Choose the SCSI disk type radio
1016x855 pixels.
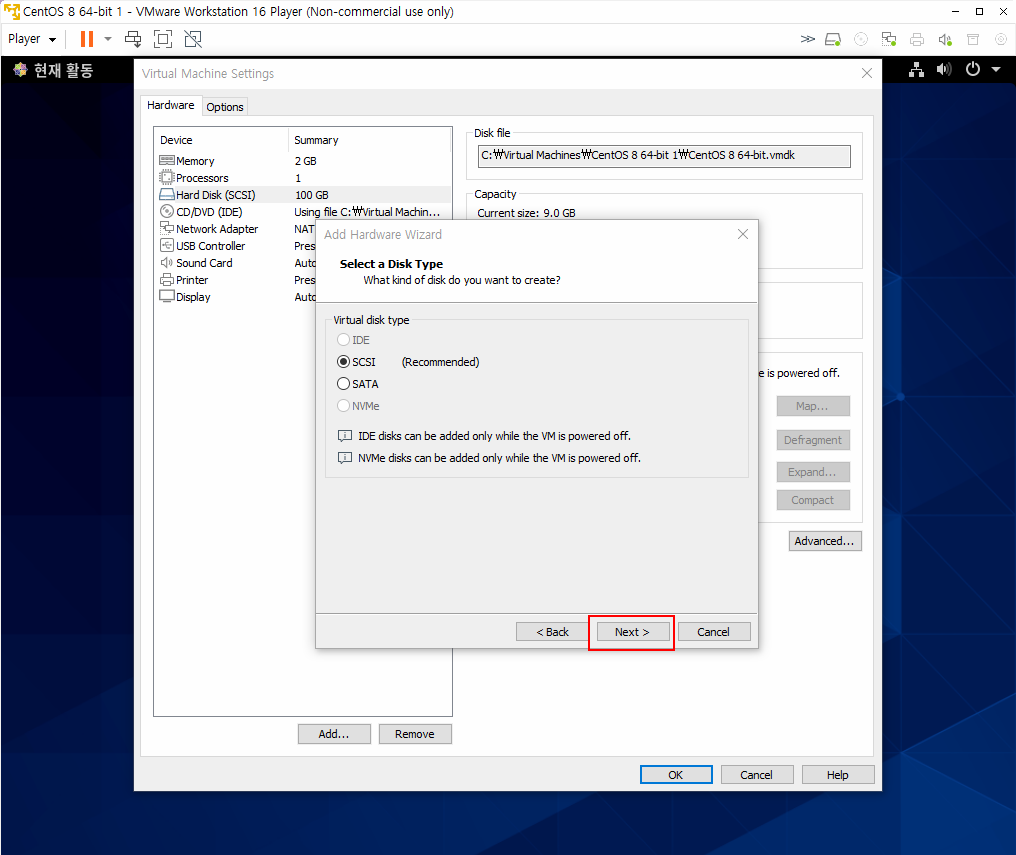point(343,362)
